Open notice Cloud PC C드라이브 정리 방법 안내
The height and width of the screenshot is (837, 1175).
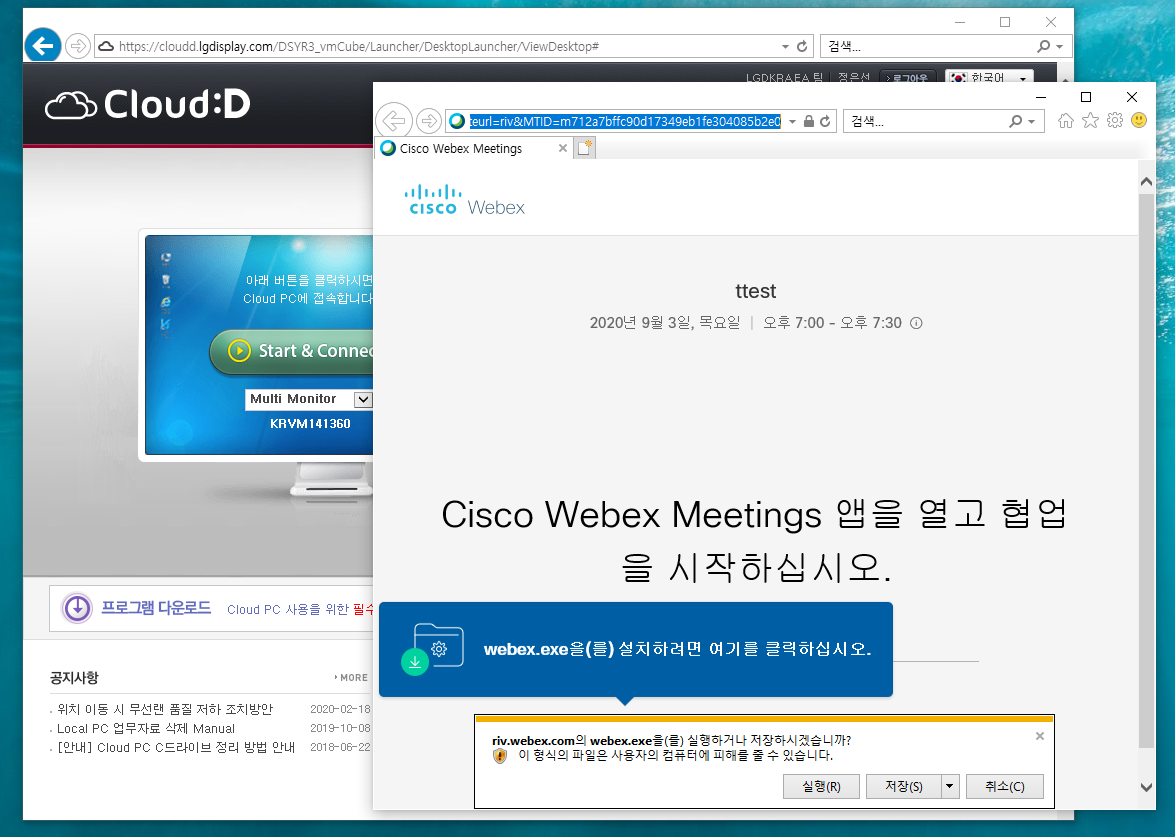pos(176,748)
